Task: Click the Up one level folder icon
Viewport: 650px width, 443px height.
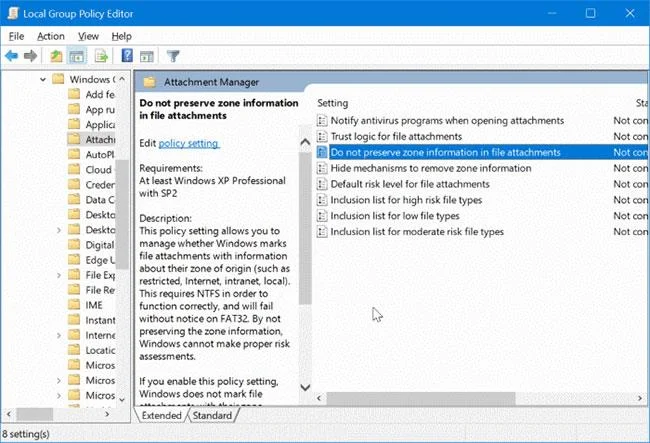Action: coord(56,56)
